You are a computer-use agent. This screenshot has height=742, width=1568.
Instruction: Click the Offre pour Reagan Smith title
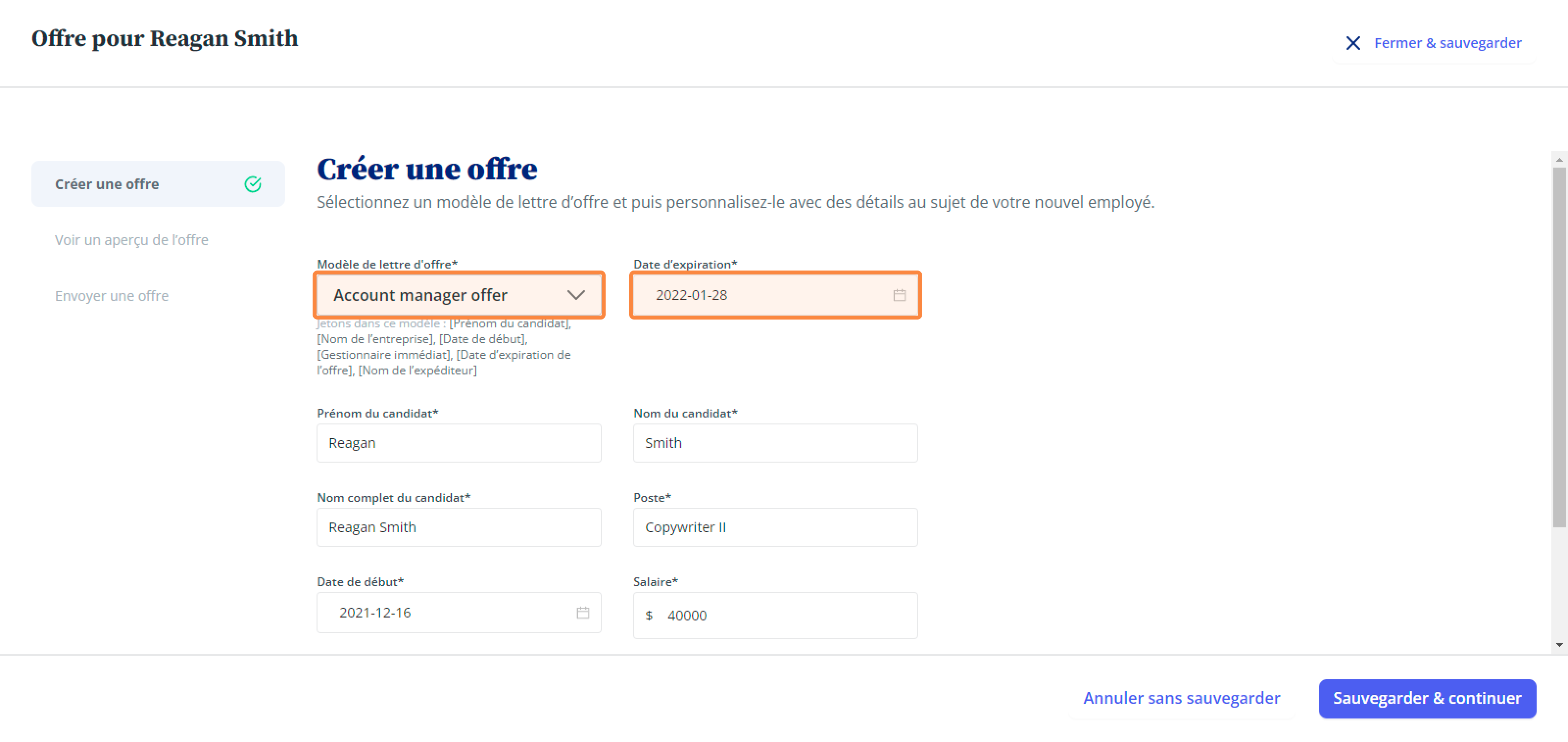(165, 38)
